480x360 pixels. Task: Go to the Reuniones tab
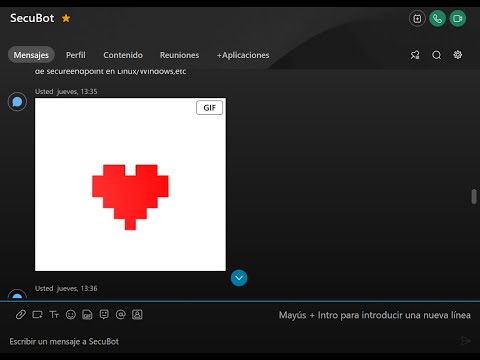(179, 55)
